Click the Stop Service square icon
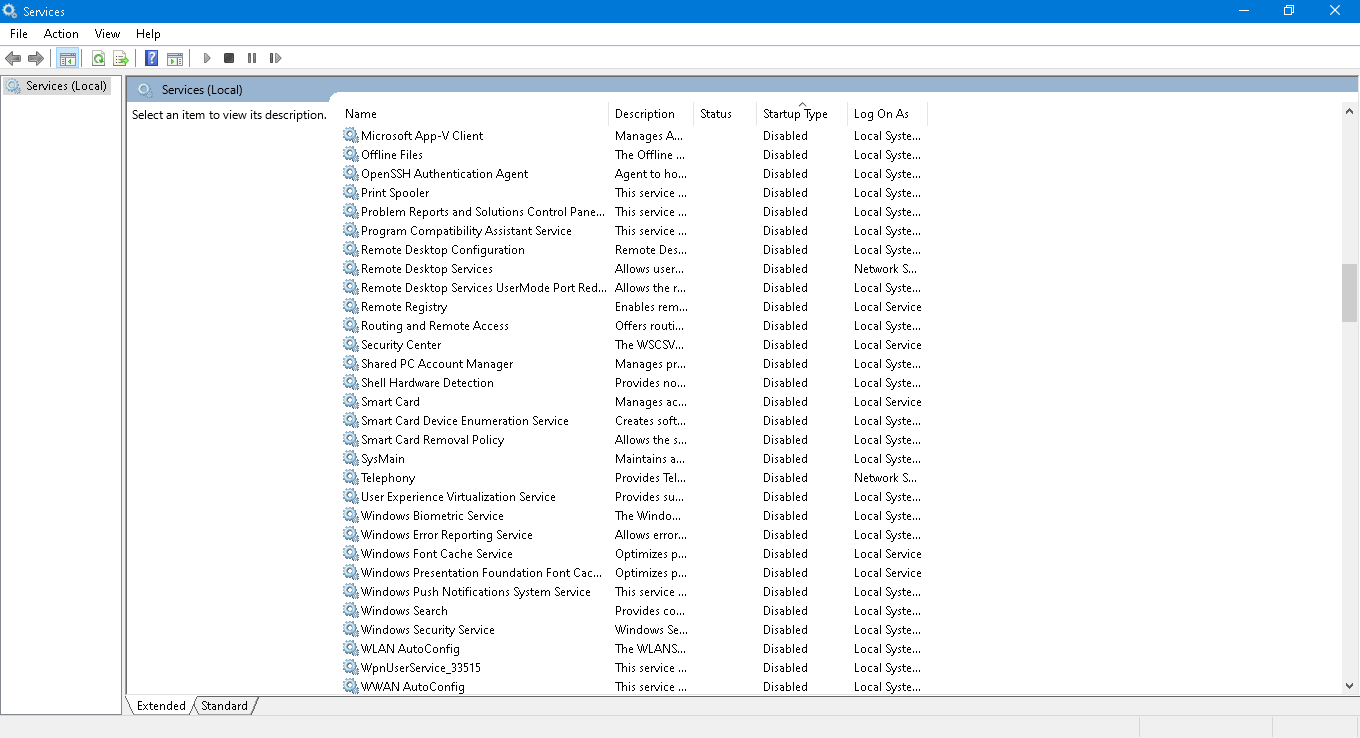Viewport: 1360px width, 738px height. coord(229,58)
